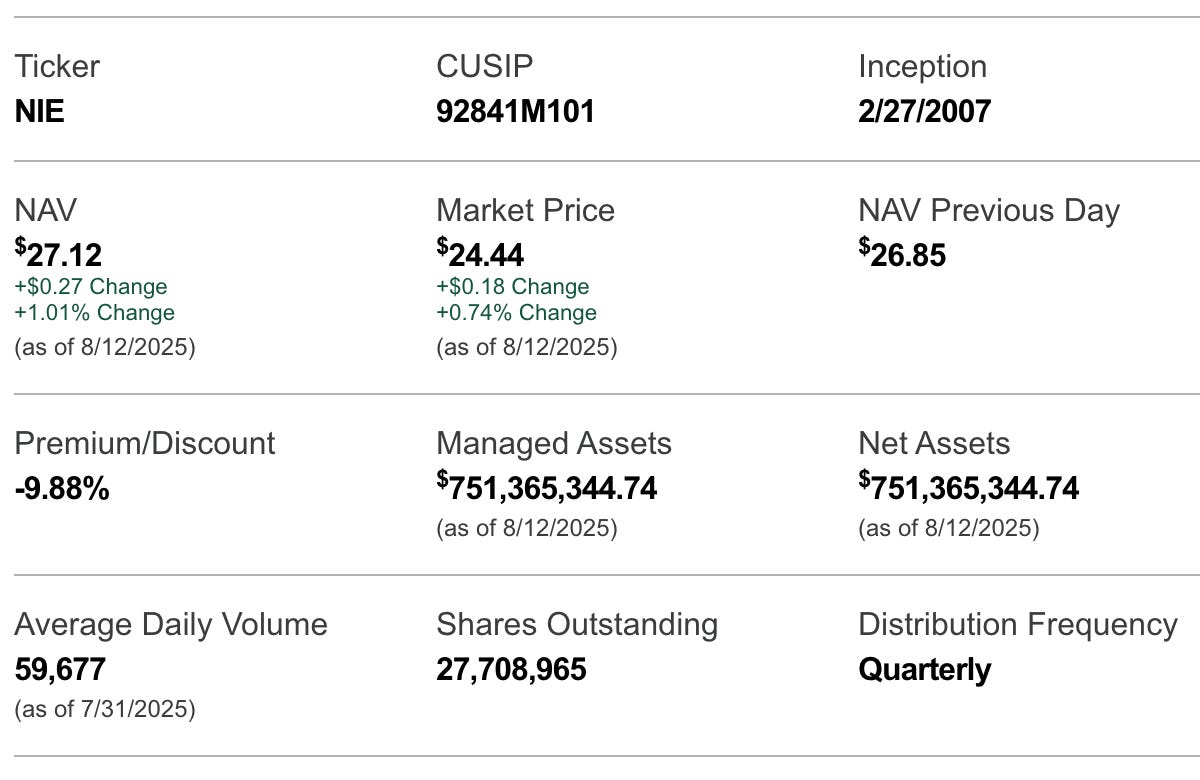Click the Premium/Discount label

(x=145, y=443)
